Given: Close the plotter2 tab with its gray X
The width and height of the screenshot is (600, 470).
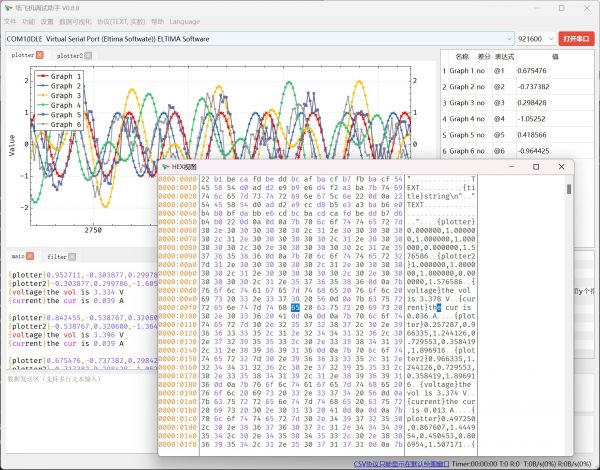Looking at the screenshot, I should point(88,56).
